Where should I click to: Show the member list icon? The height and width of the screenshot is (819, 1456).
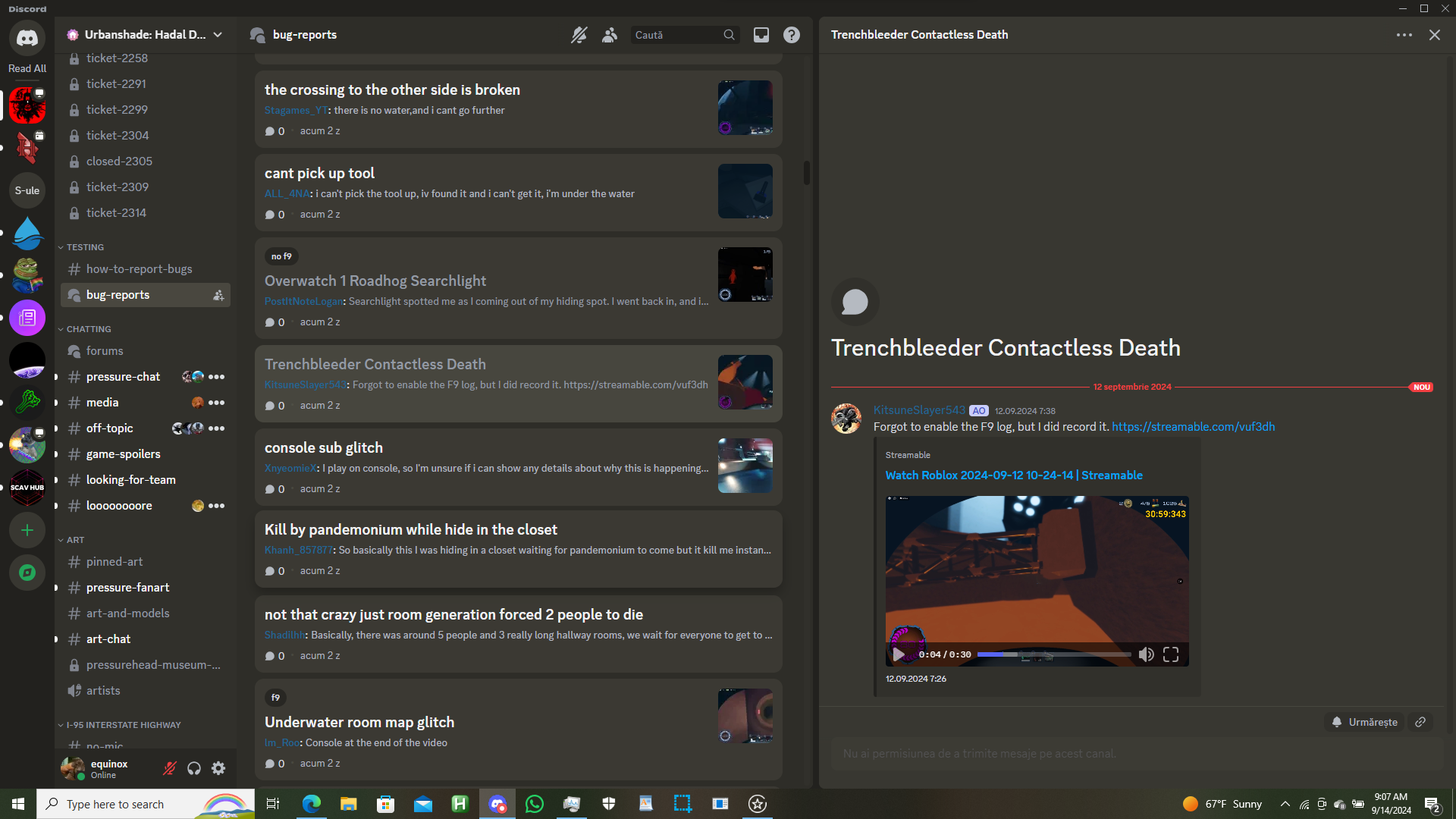click(609, 35)
